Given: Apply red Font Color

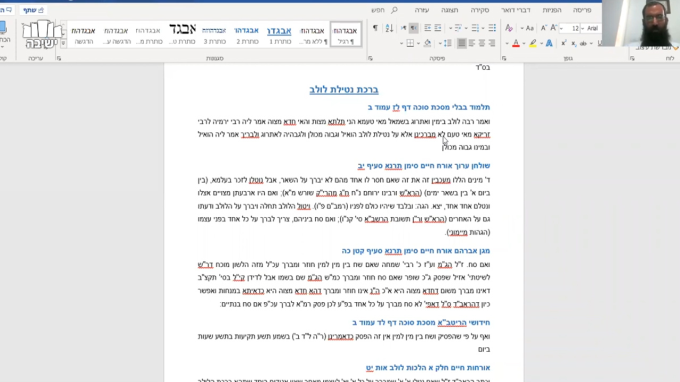Looking at the screenshot, I should pyautogui.click(x=516, y=43).
